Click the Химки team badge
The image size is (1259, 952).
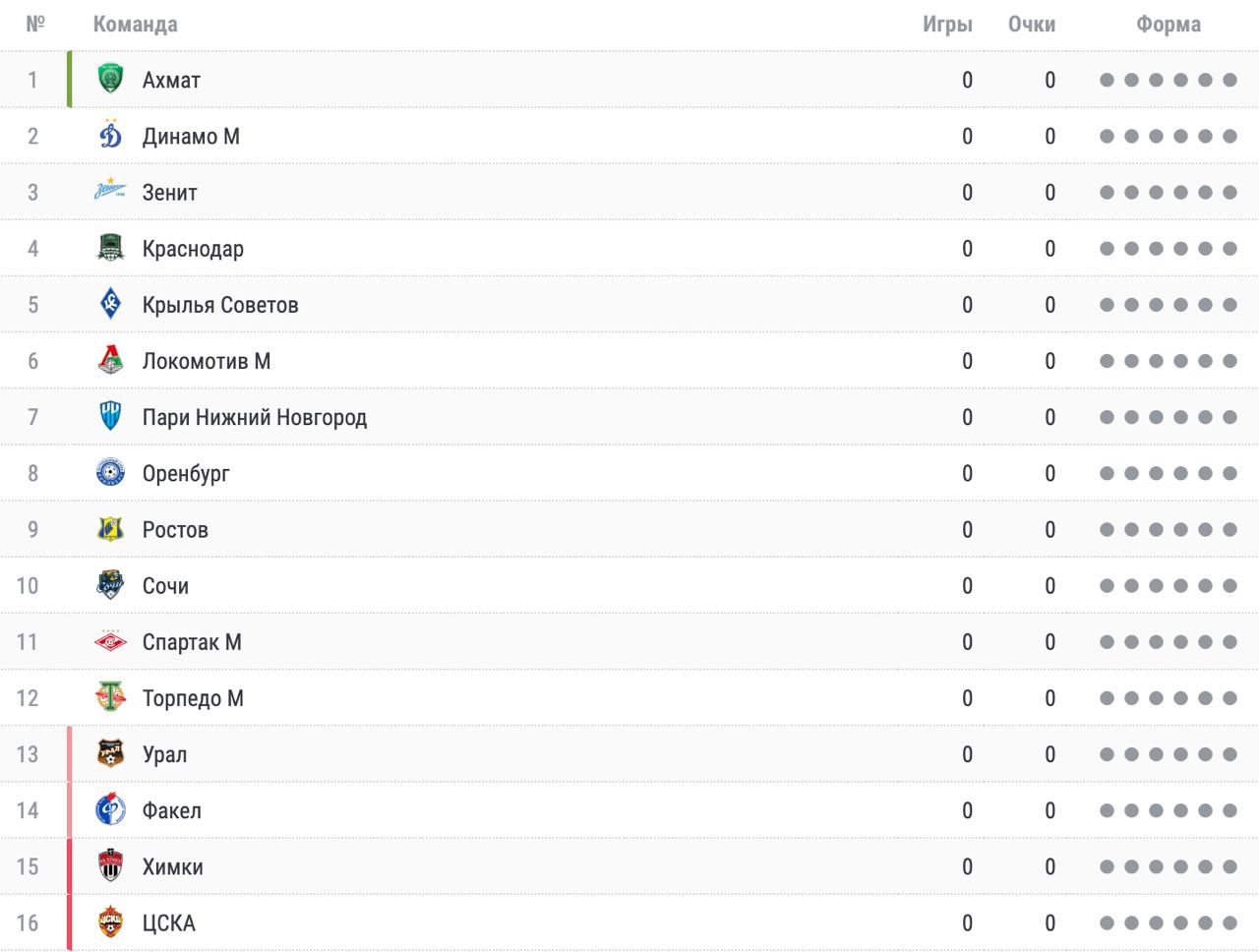click(110, 866)
